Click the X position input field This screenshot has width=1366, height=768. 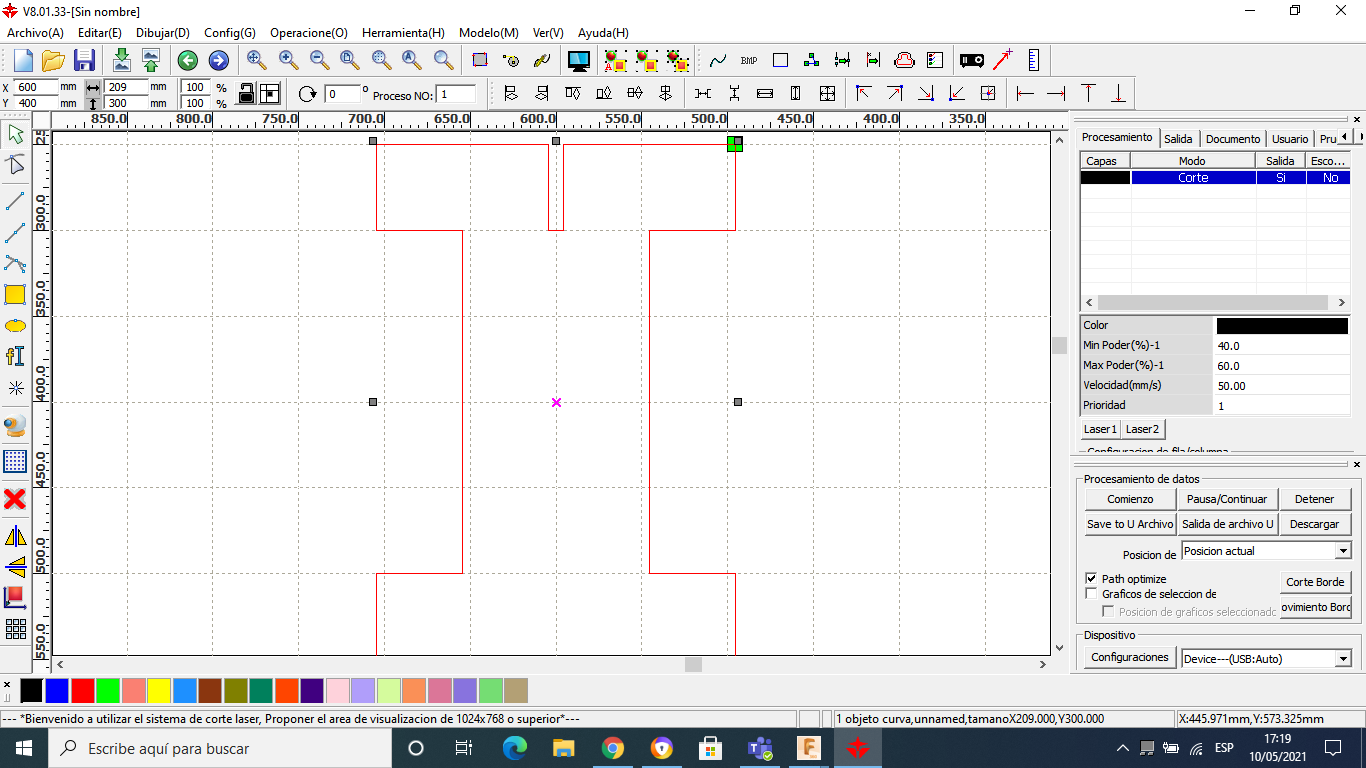(36, 87)
